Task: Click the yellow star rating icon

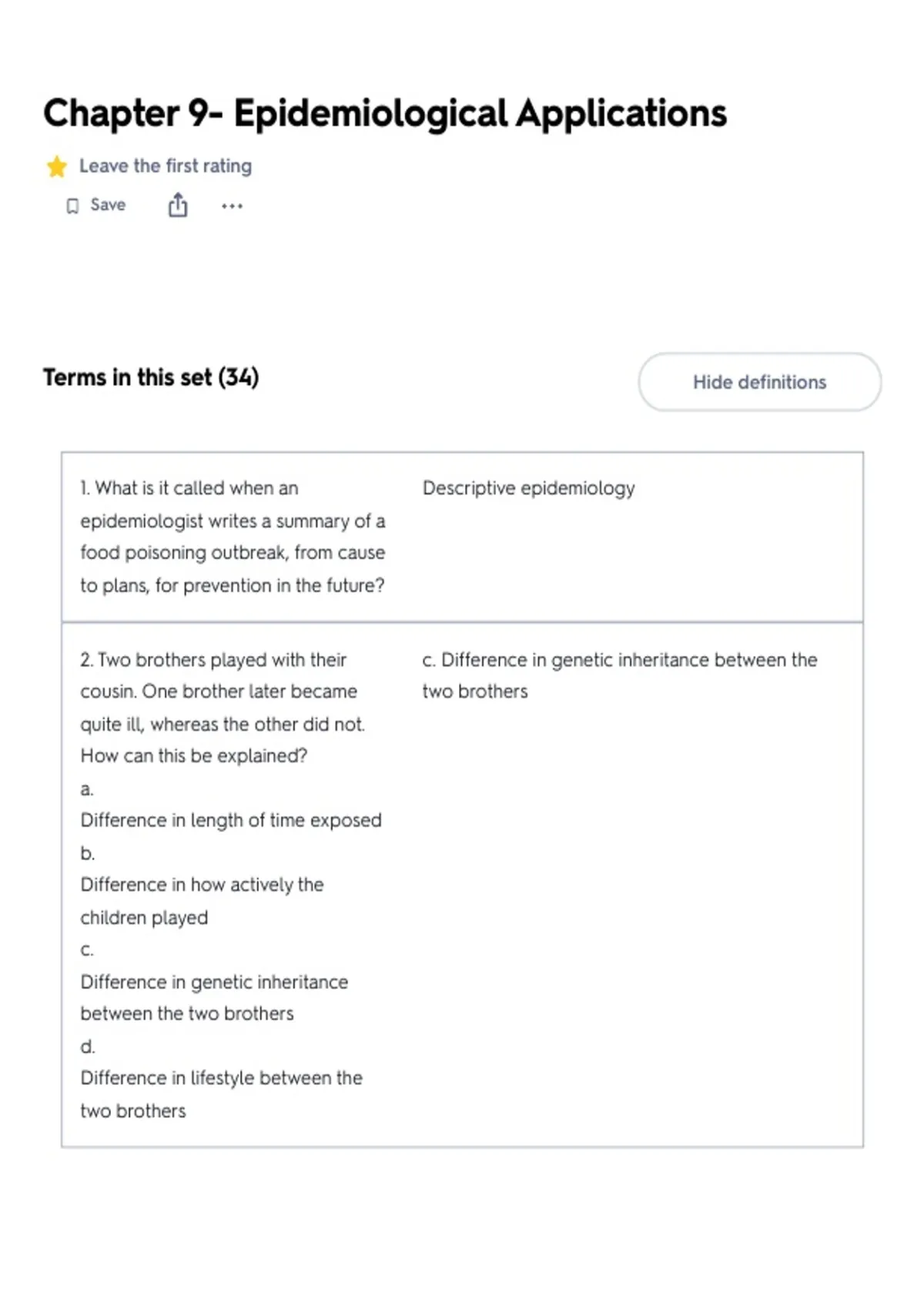Action: [x=56, y=166]
